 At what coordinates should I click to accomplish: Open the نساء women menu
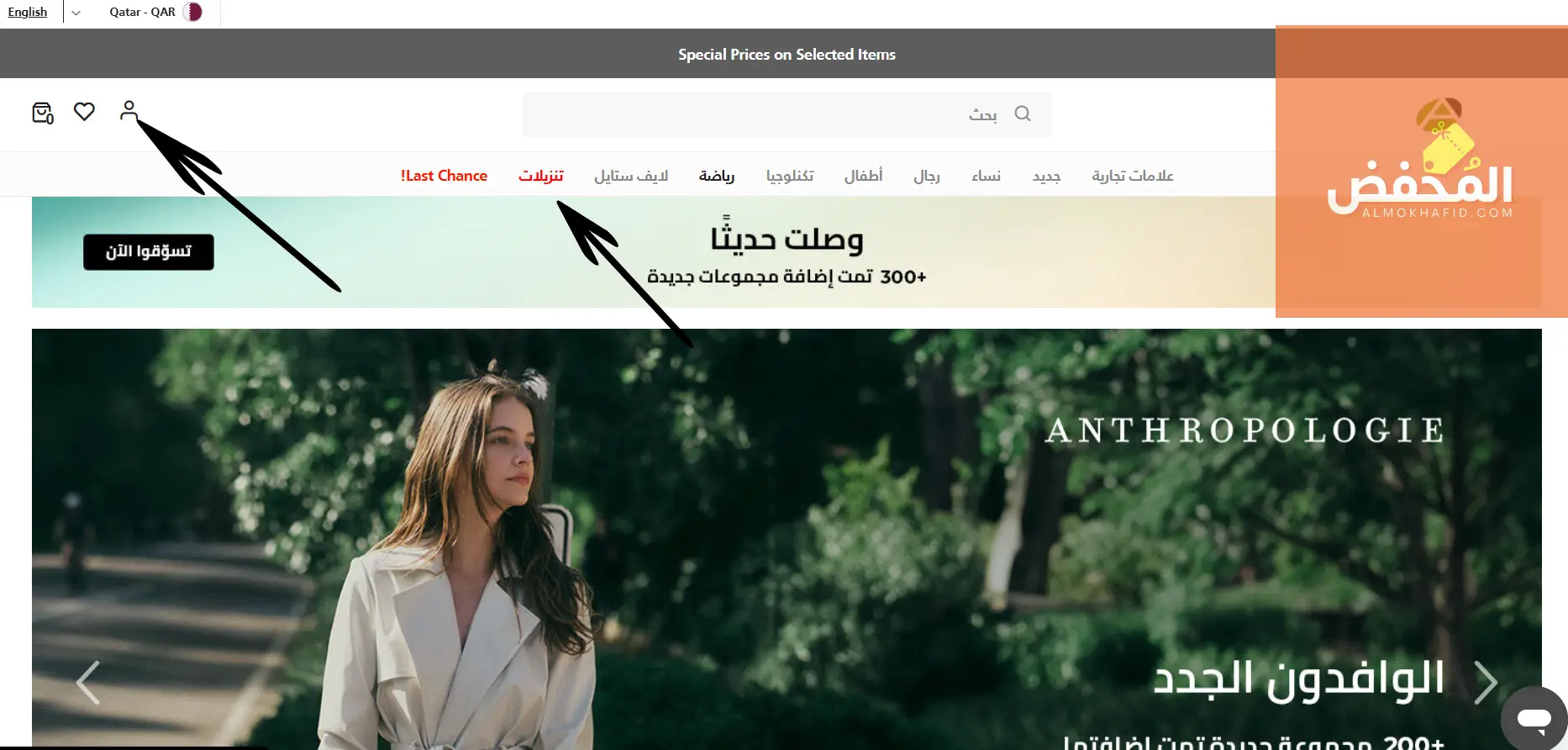pyautogui.click(x=986, y=176)
